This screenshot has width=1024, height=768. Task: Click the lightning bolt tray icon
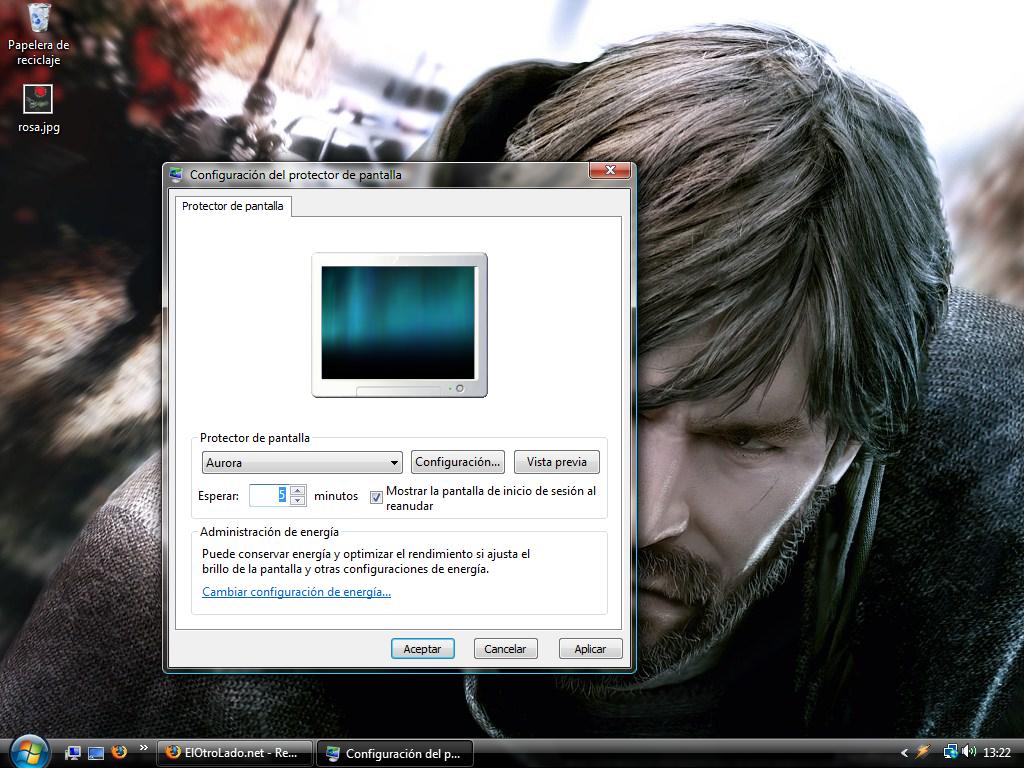click(922, 752)
